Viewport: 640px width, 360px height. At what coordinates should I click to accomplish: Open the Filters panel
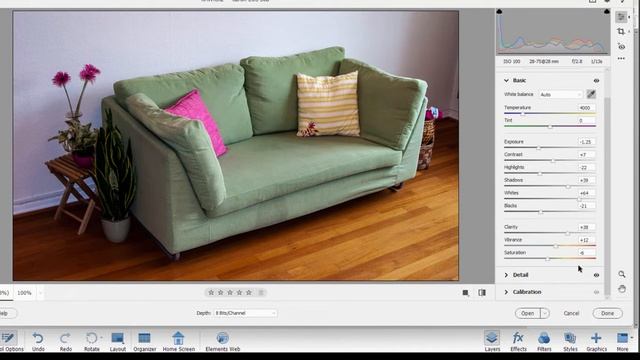pyautogui.click(x=544, y=341)
